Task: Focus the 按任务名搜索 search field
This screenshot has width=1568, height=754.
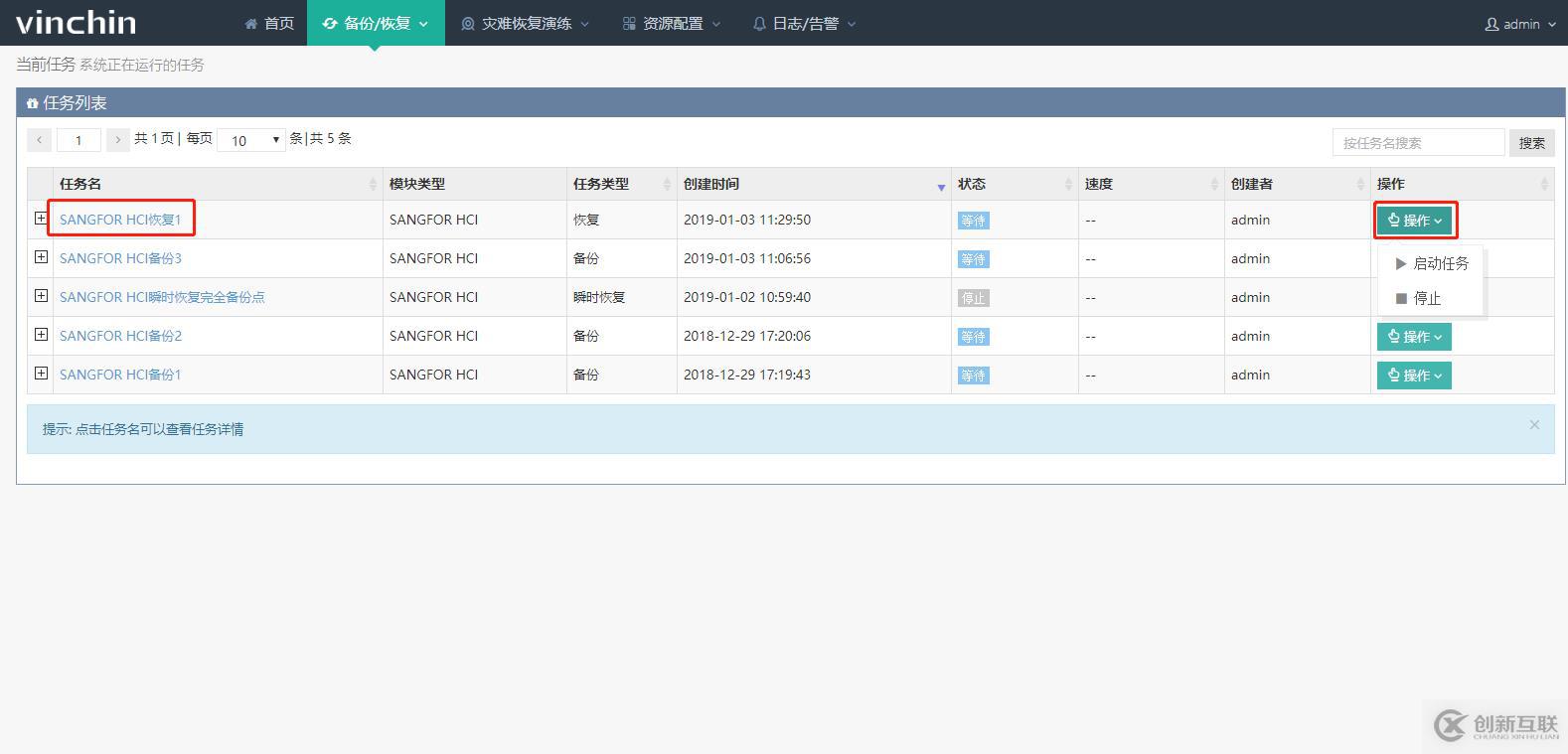Action: click(x=1418, y=142)
